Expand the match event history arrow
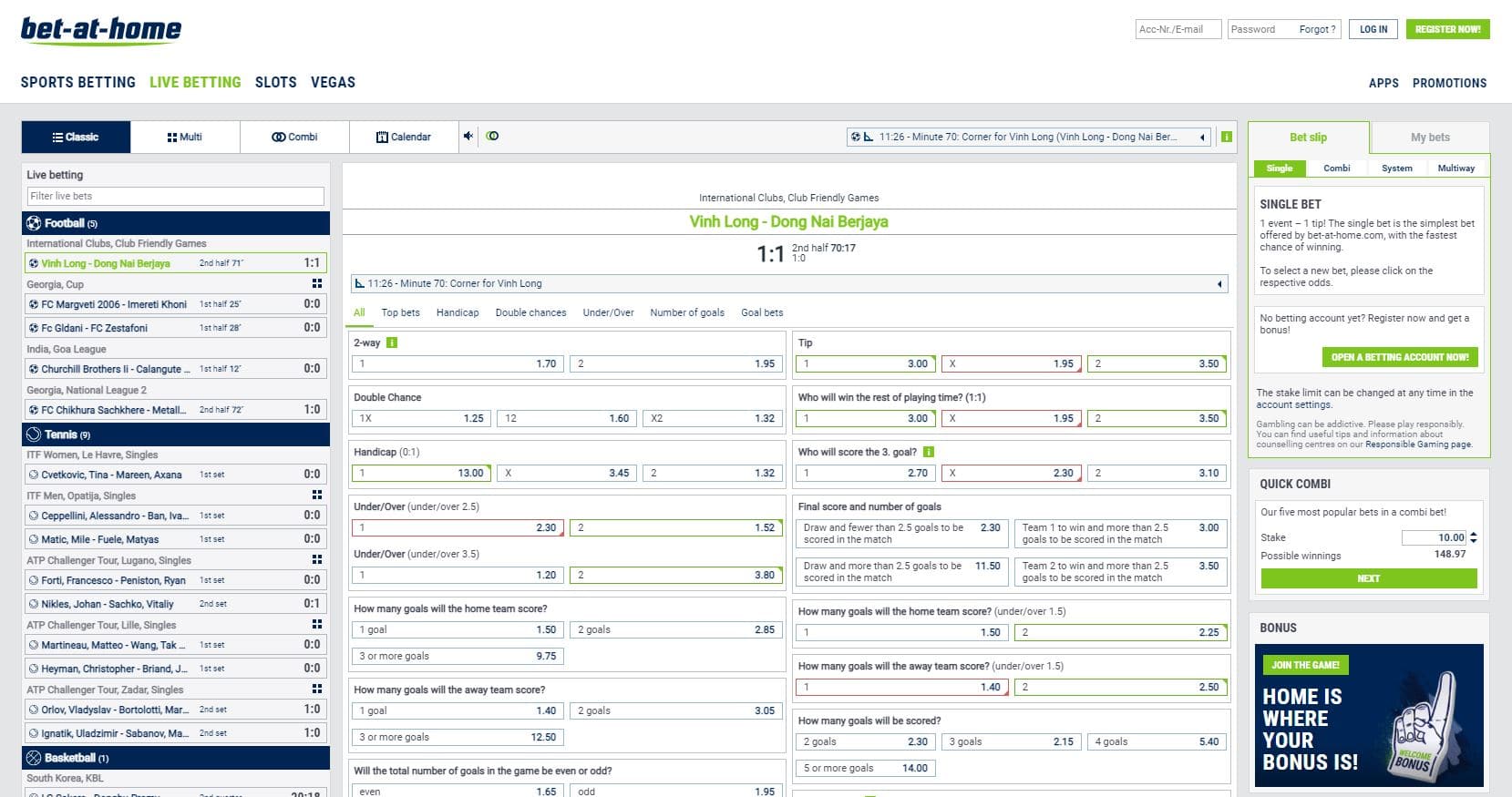 [x=1219, y=284]
